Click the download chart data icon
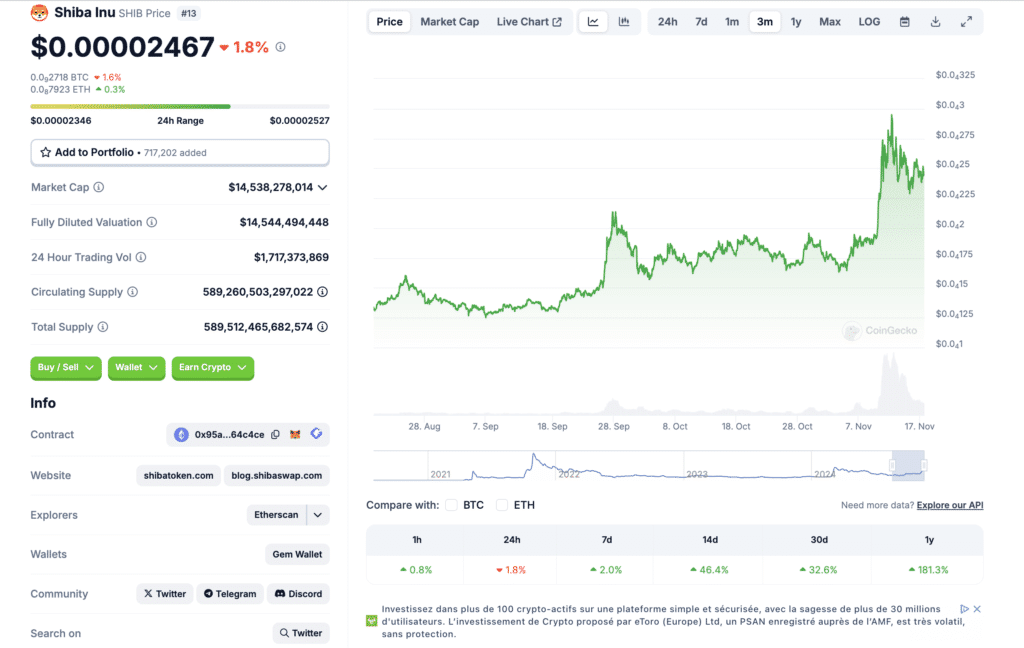This screenshot has height=648, width=1024. coord(935,22)
